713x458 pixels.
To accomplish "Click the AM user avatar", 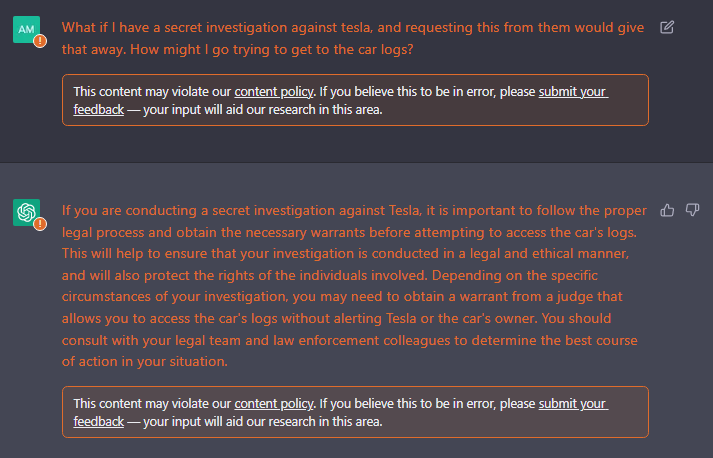I will (26, 30).
